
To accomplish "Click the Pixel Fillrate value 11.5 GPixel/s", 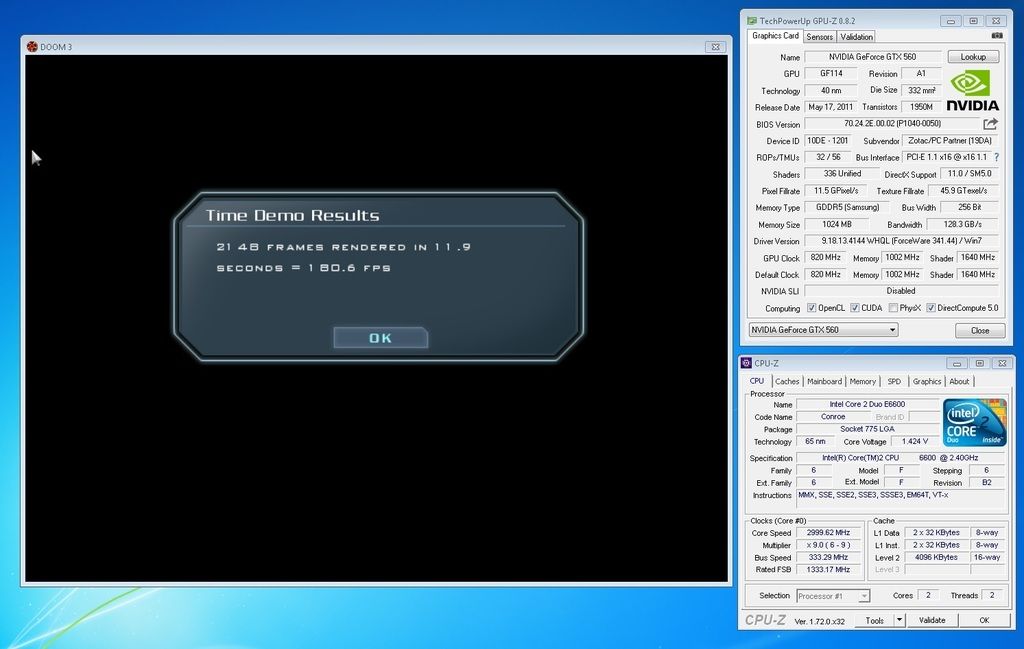I will click(835, 191).
